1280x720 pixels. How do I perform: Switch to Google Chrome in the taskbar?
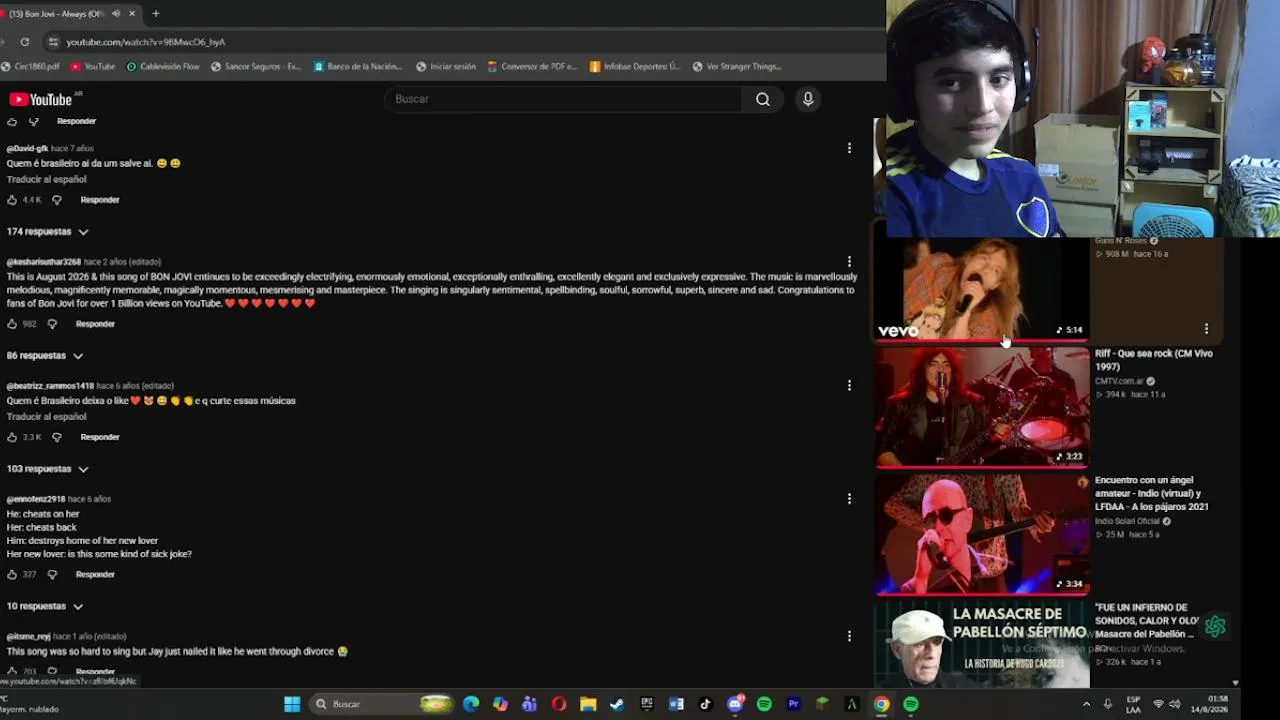(881, 704)
